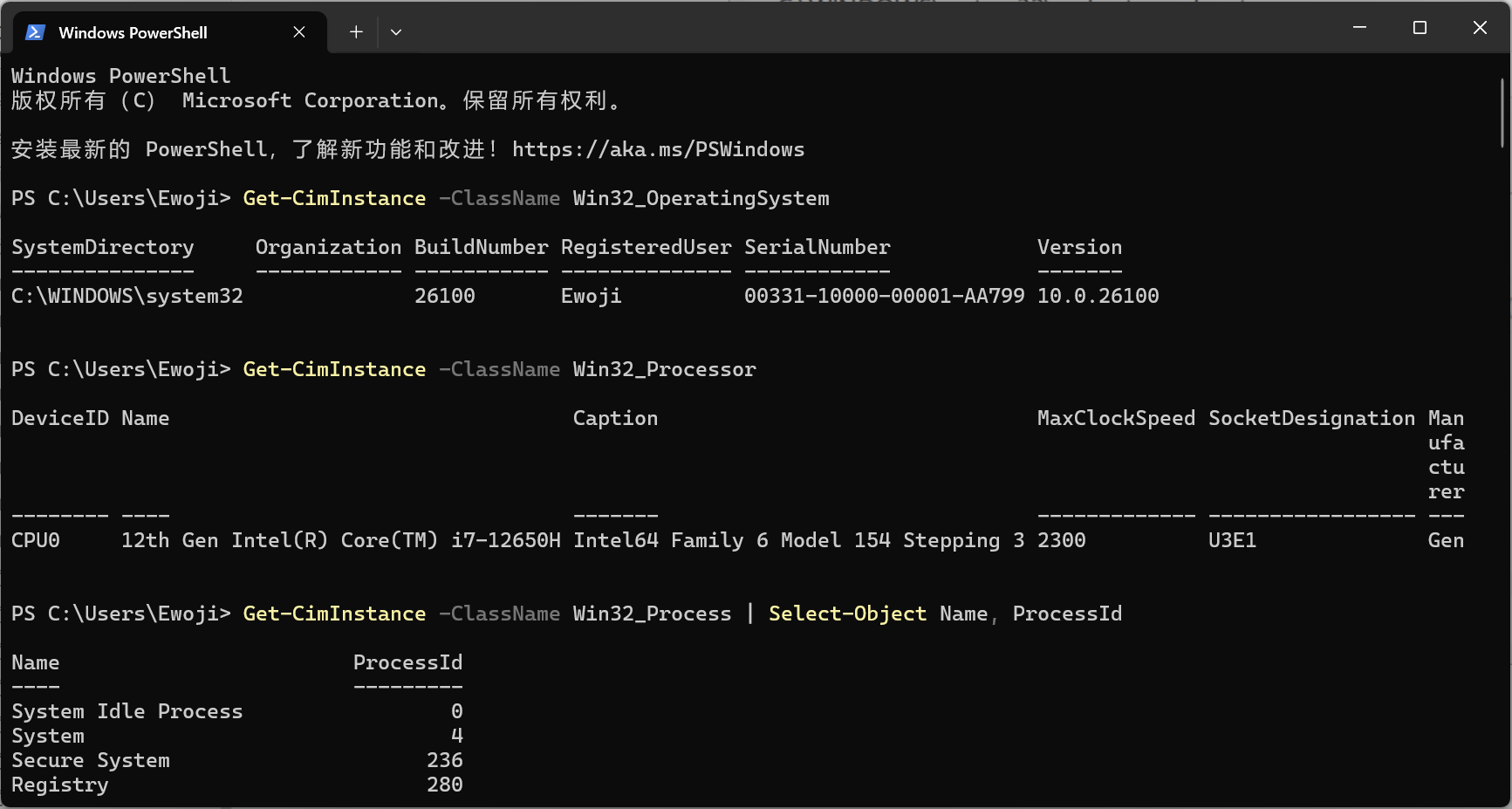
Task: Click the Microsoft Corporation copyright line
Action: click(317, 100)
